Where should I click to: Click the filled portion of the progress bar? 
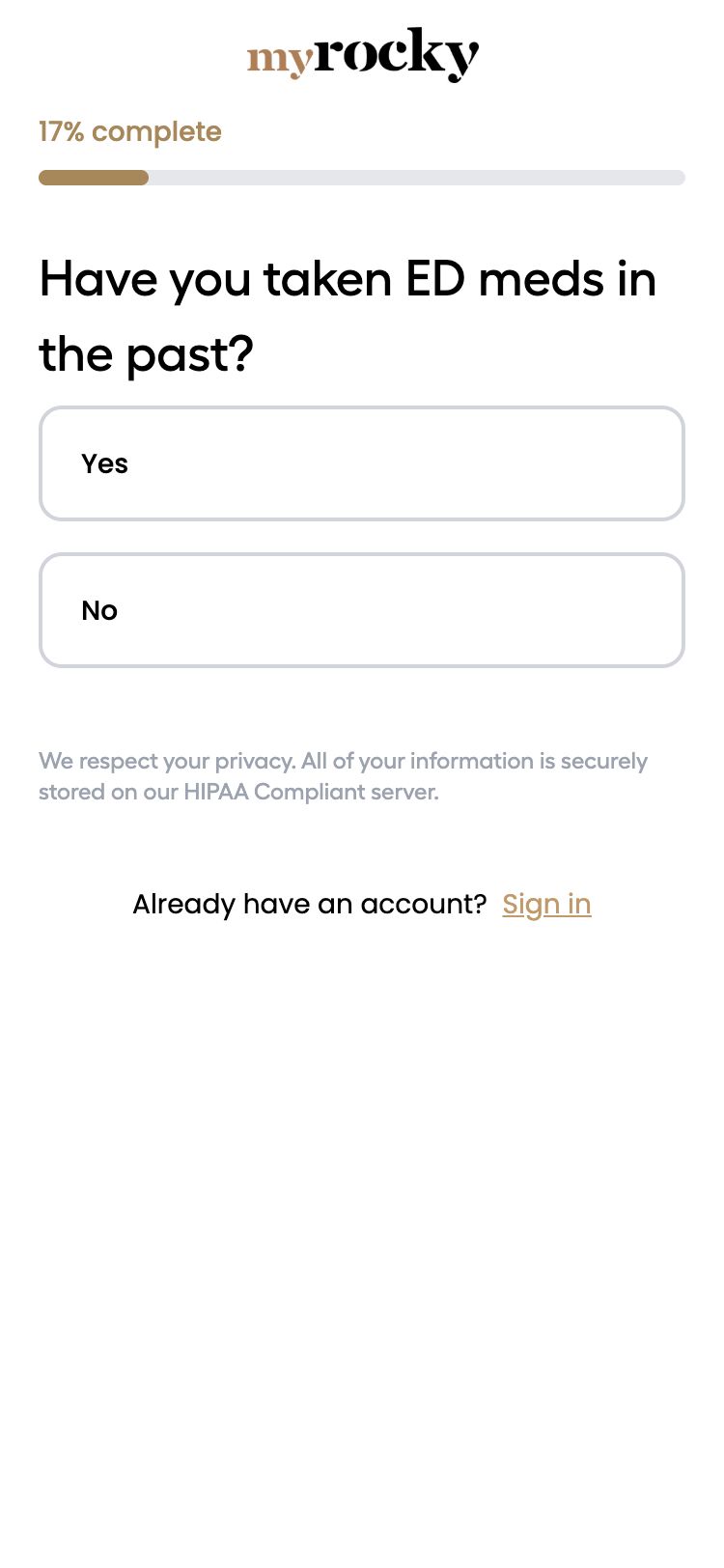pos(94,178)
